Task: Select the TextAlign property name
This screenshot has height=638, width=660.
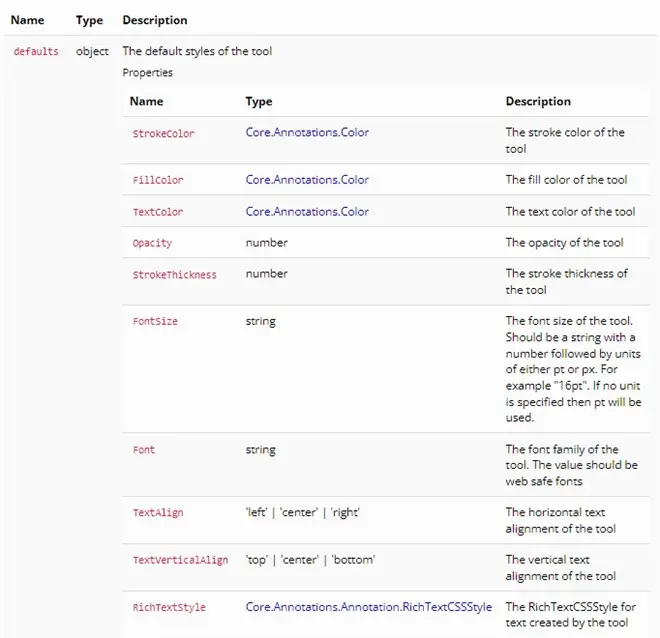Action: tap(158, 513)
